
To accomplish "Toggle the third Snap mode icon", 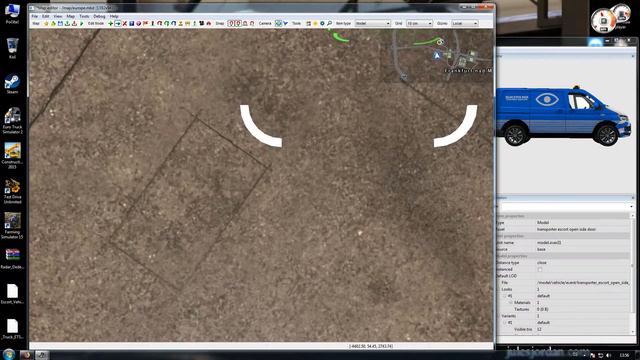I will (245, 24).
